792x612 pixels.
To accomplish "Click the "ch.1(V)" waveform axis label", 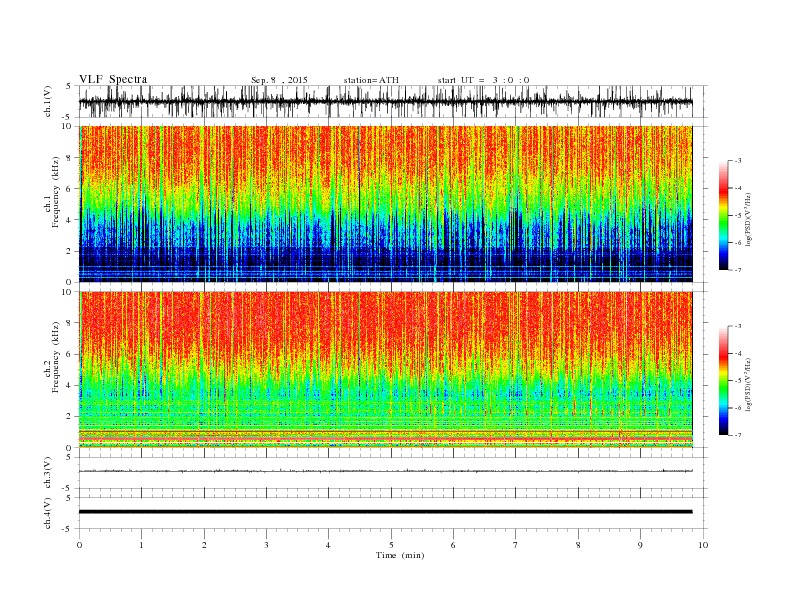I will click(48, 103).
